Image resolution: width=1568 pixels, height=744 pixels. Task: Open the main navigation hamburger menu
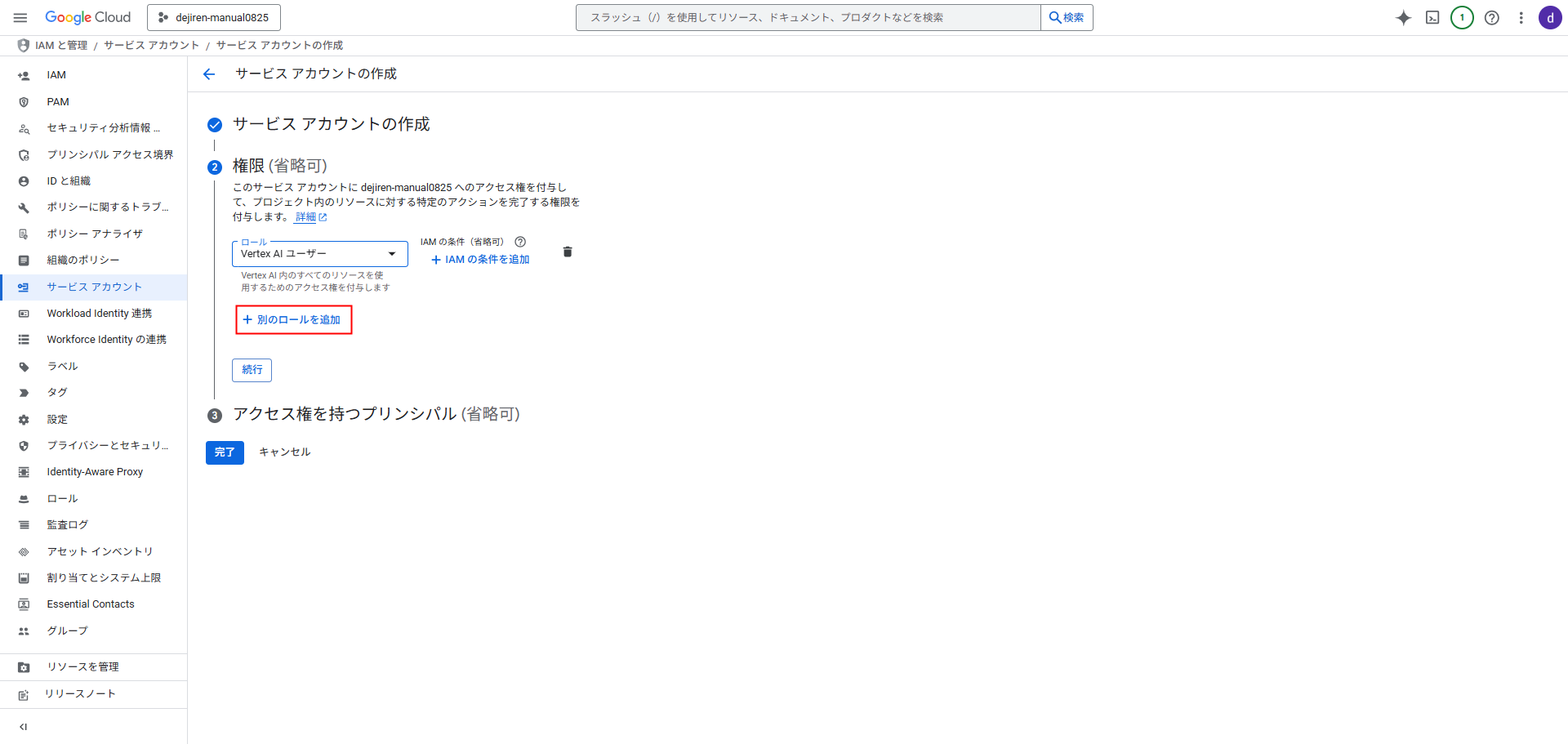tap(20, 17)
